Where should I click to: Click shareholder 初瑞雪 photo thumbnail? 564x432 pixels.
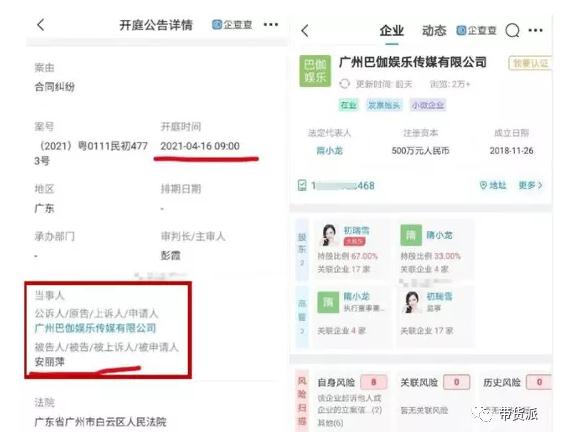pos(329,235)
